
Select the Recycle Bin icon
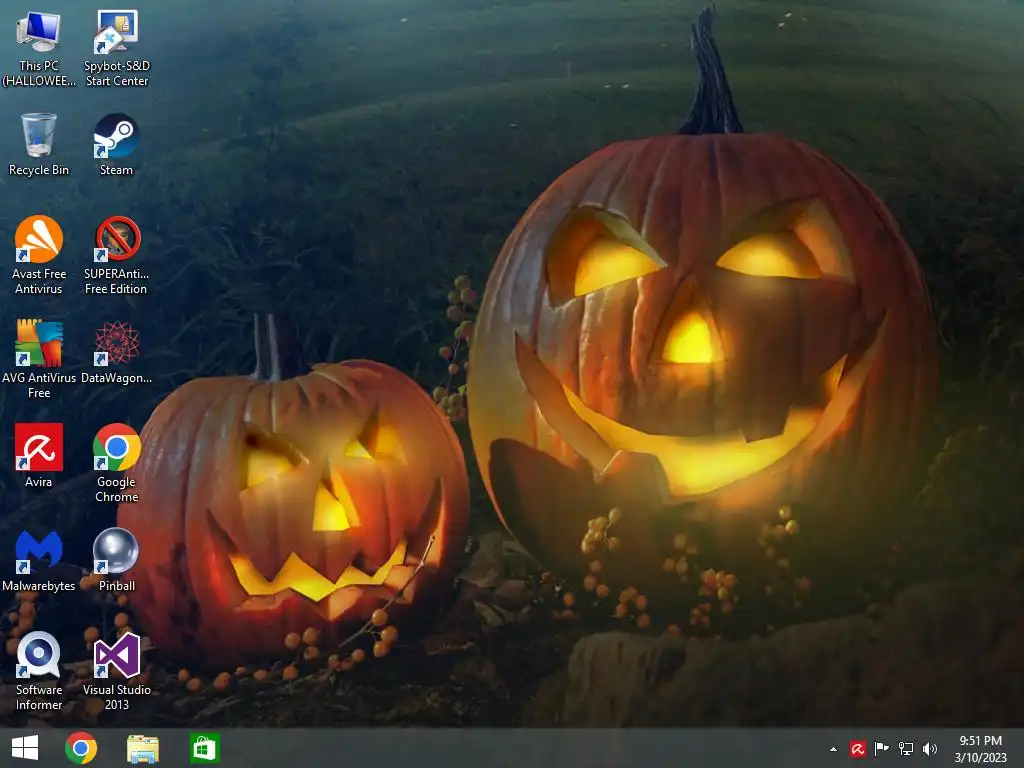tap(39, 144)
